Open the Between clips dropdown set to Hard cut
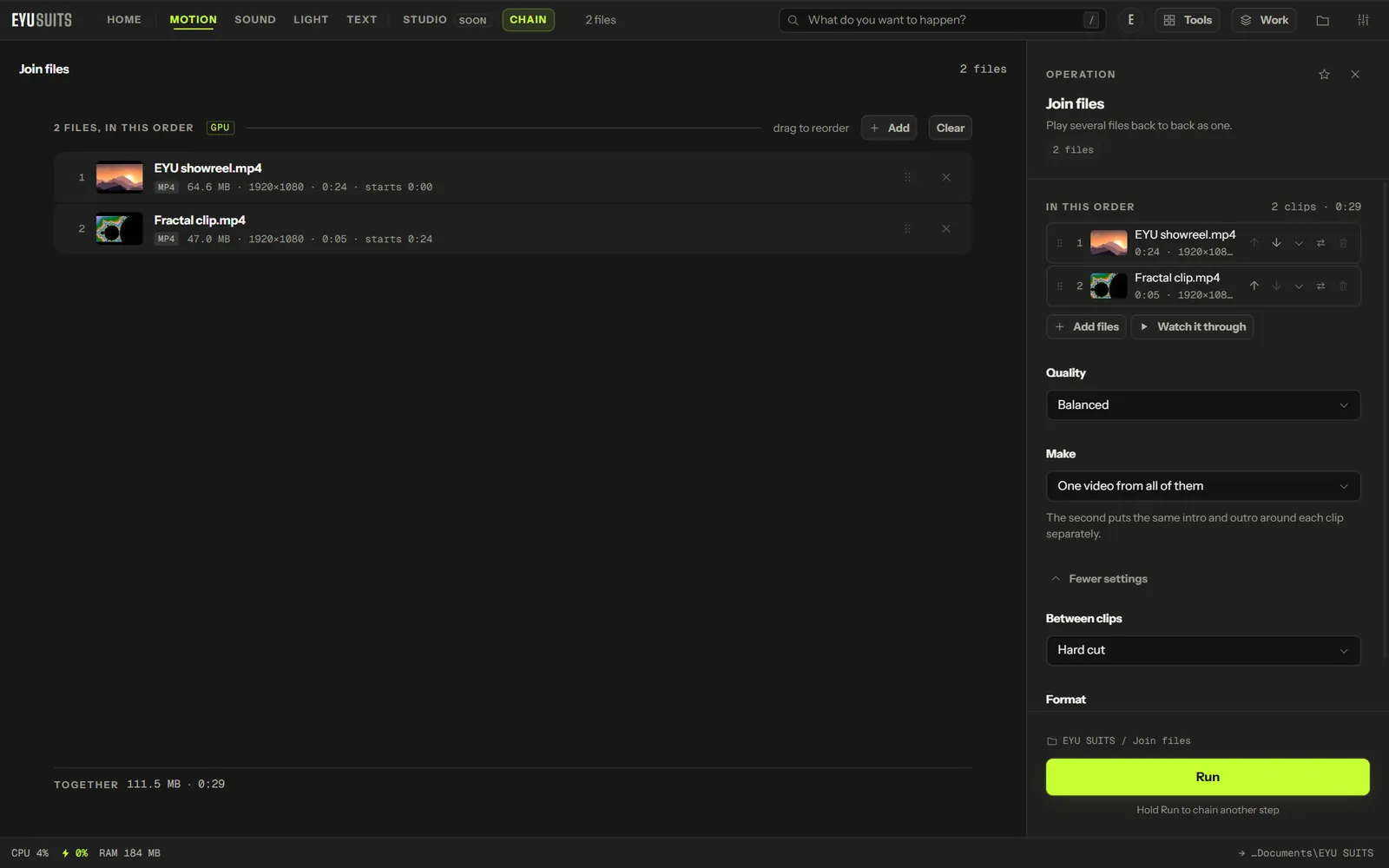Image resolution: width=1389 pixels, height=868 pixels. coord(1202,650)
